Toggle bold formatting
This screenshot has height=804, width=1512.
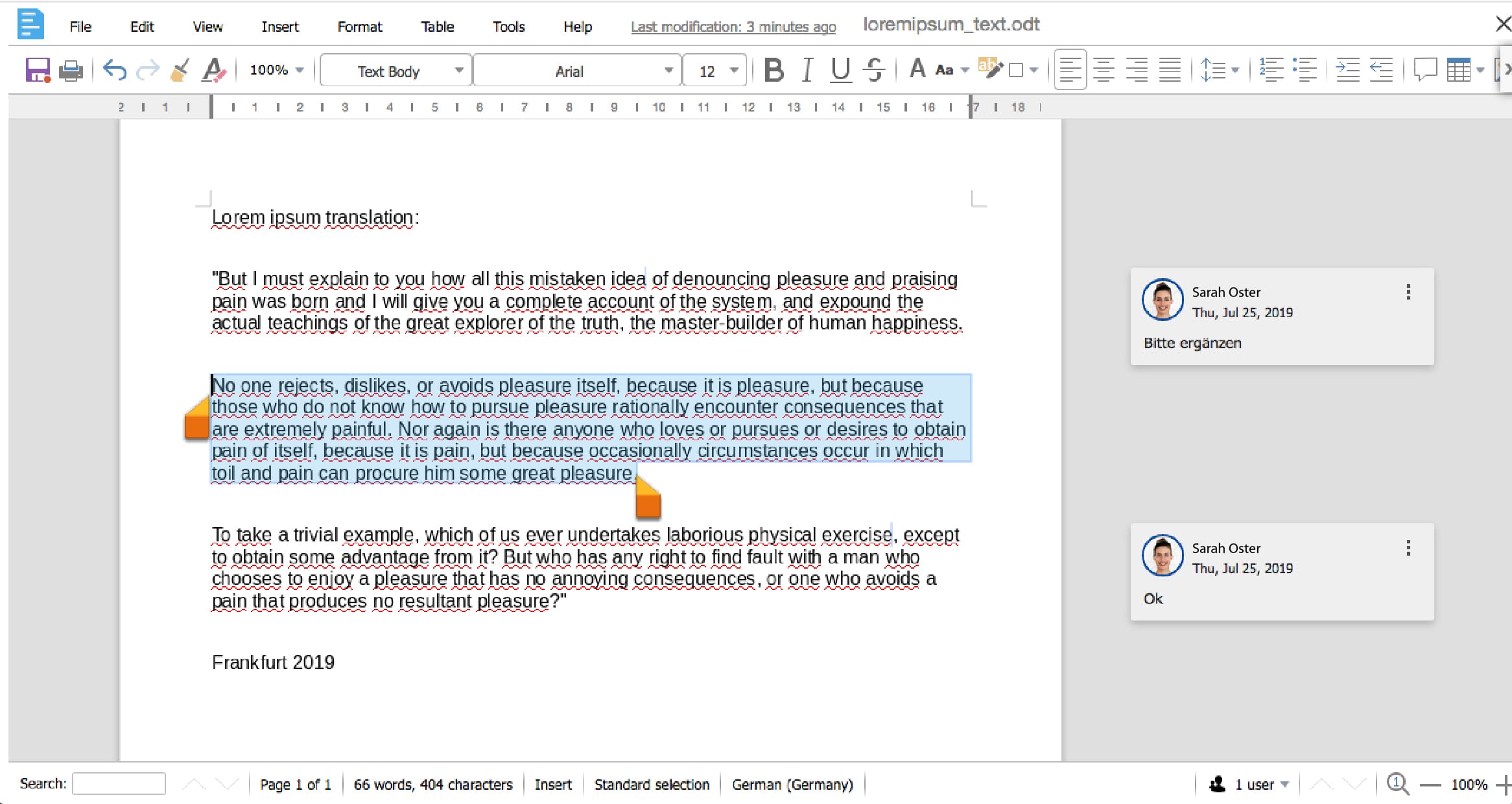coord(774,70)
